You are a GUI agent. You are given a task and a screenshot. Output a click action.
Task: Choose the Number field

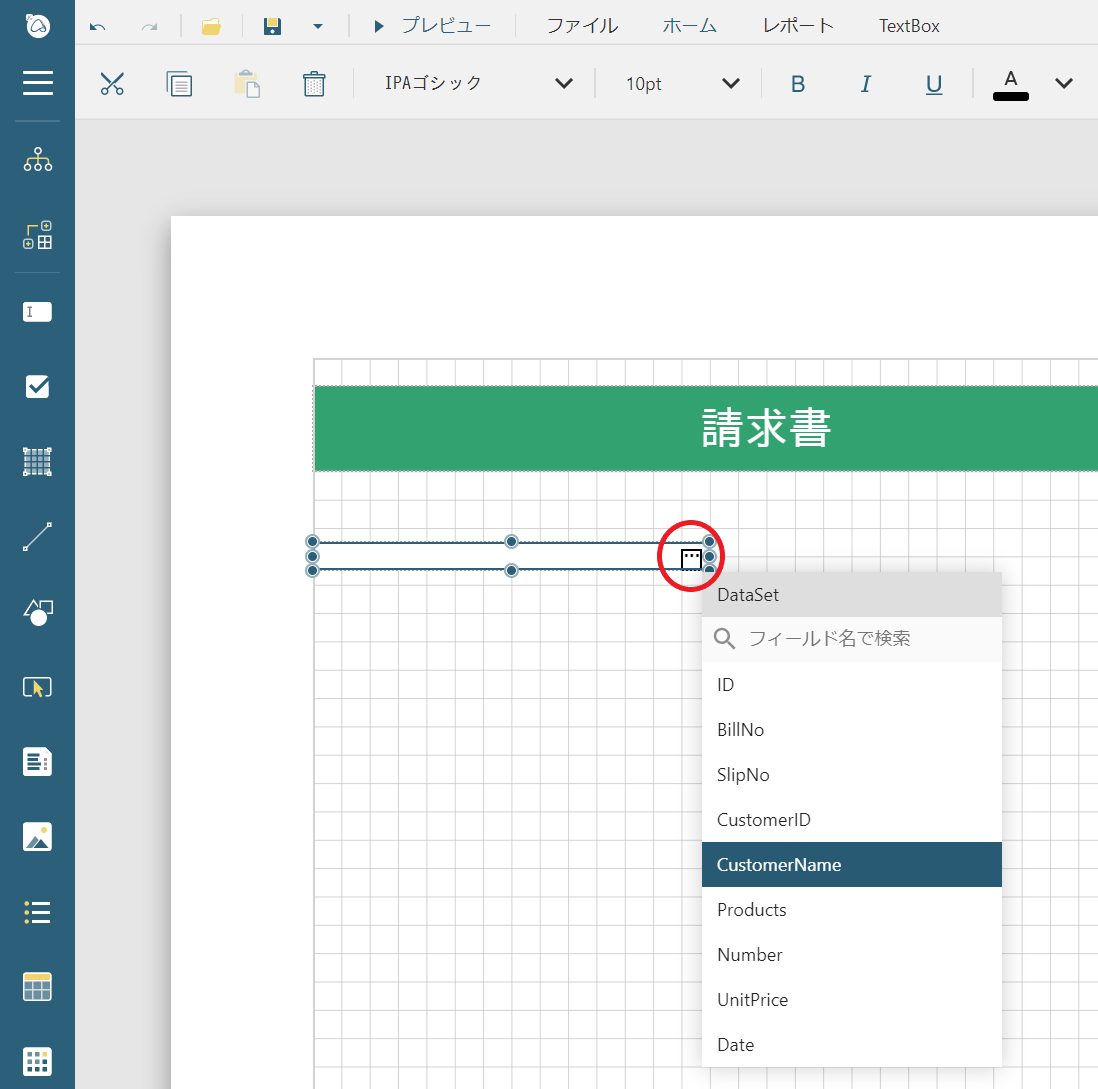pos(852,954)
